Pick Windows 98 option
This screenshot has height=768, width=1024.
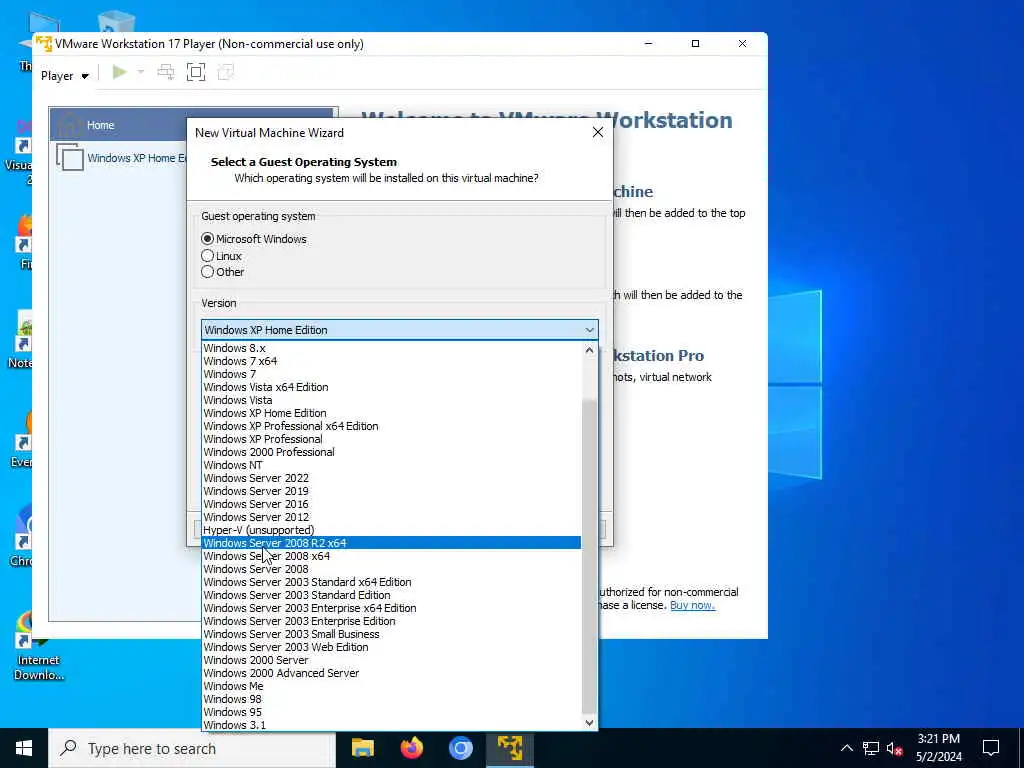tap(391, 699)
